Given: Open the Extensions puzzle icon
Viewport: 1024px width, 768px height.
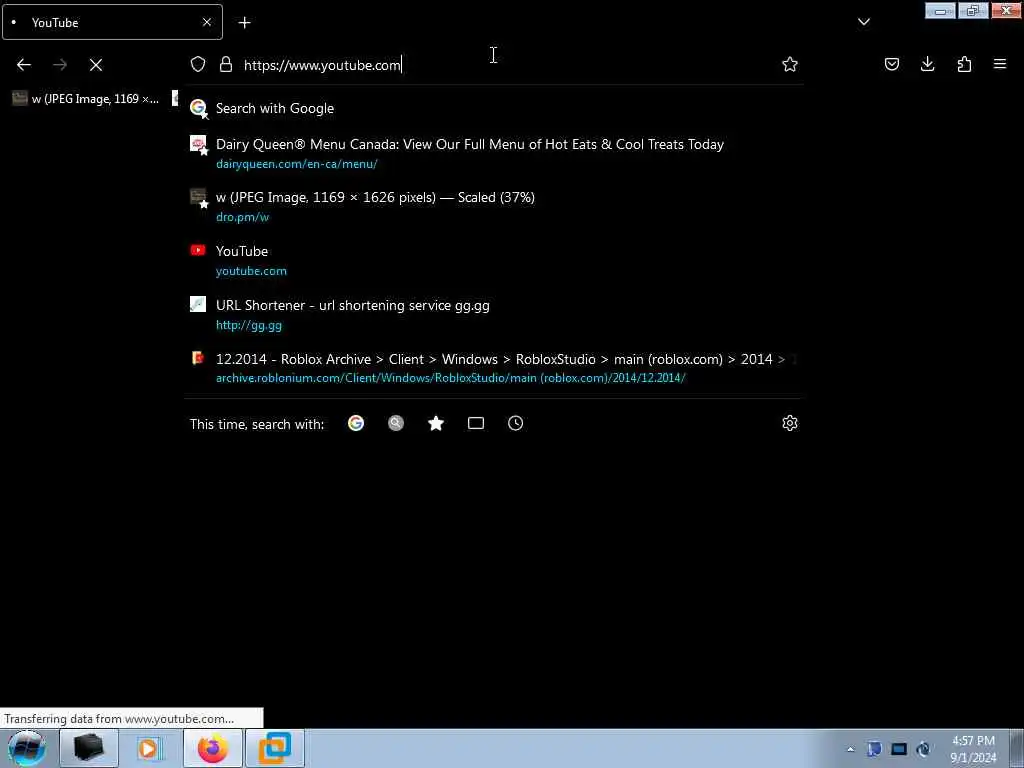Looking at the screenshot, I should [964, 64].
